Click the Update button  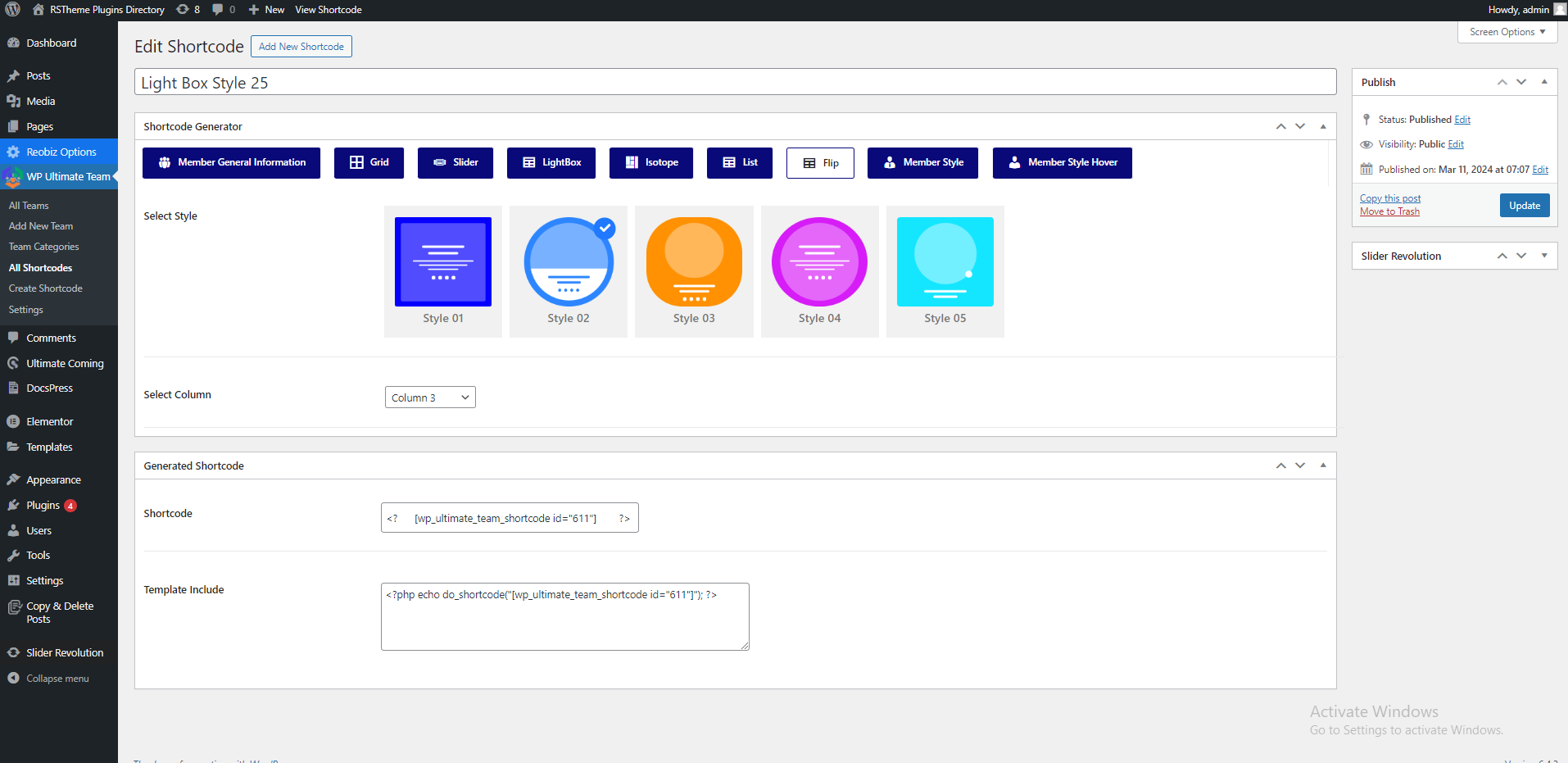[x=1525, y=206]
